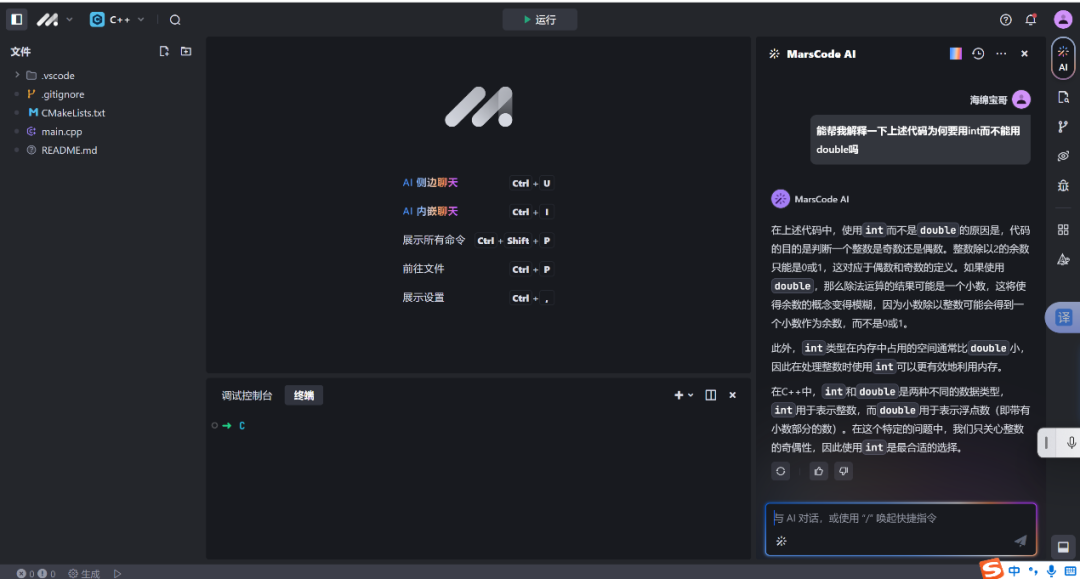Open the C++ project dropdown
Viewport: 1080px width, 579px height.
(117, 20)
